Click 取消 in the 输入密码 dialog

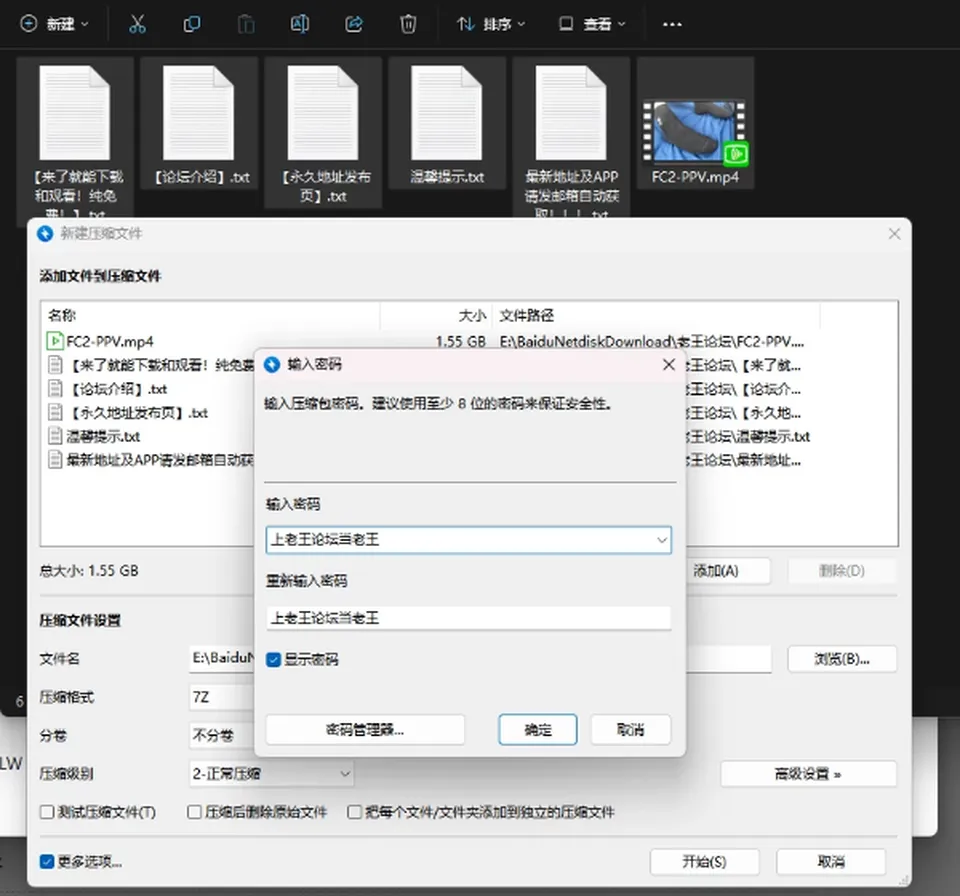[x=631, y=729]
